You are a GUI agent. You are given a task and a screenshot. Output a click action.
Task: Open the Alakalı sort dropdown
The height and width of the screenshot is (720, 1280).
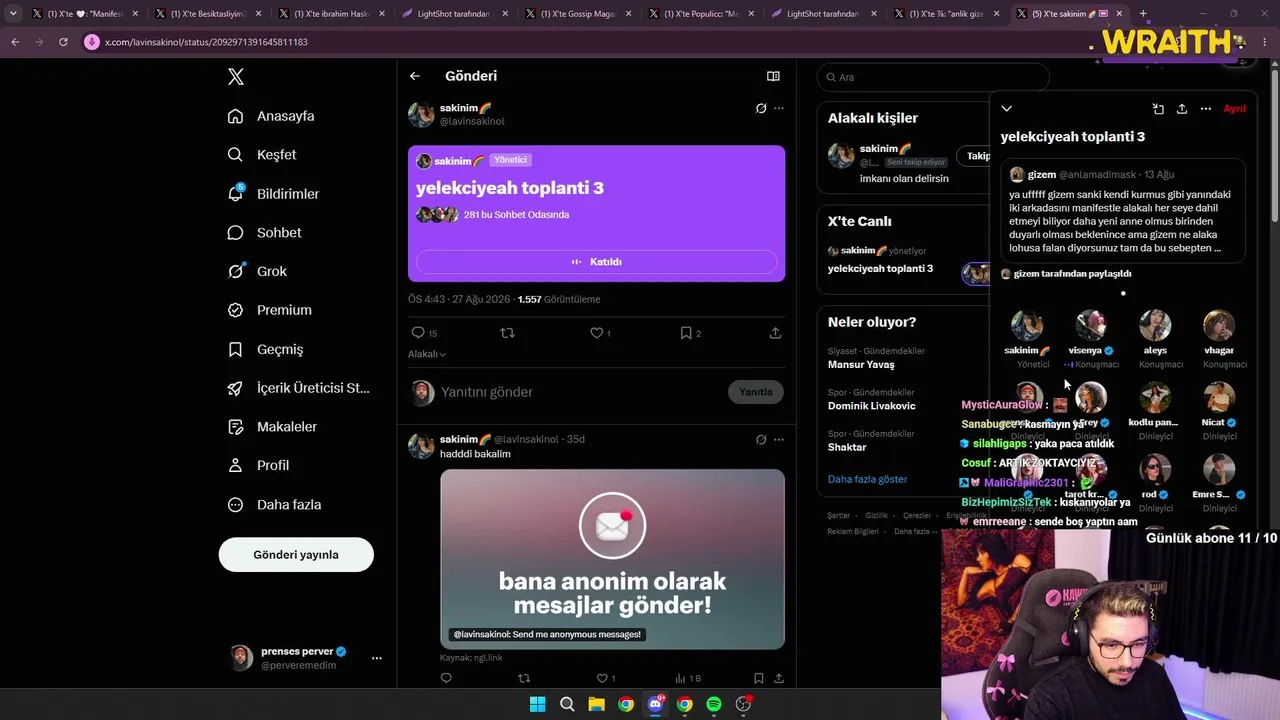pos(427,354)
